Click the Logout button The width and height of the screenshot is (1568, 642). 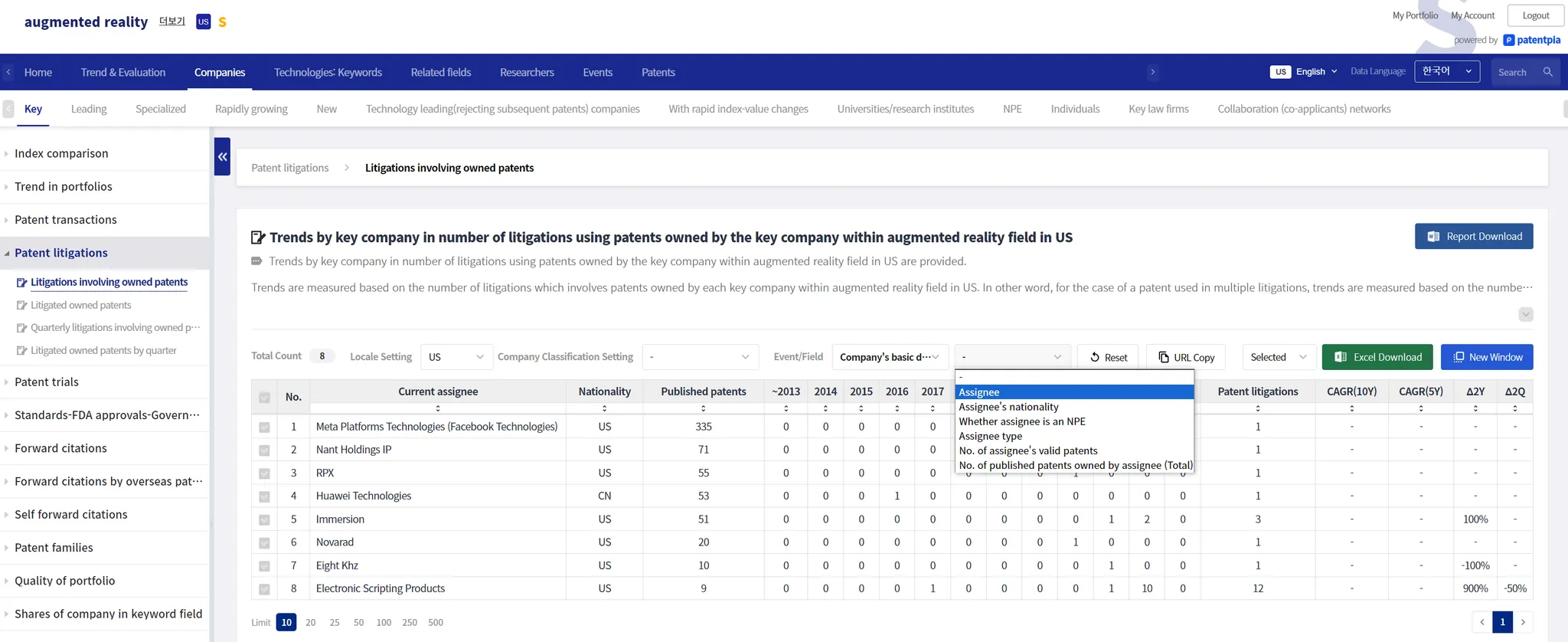[x=1536, y=15]
